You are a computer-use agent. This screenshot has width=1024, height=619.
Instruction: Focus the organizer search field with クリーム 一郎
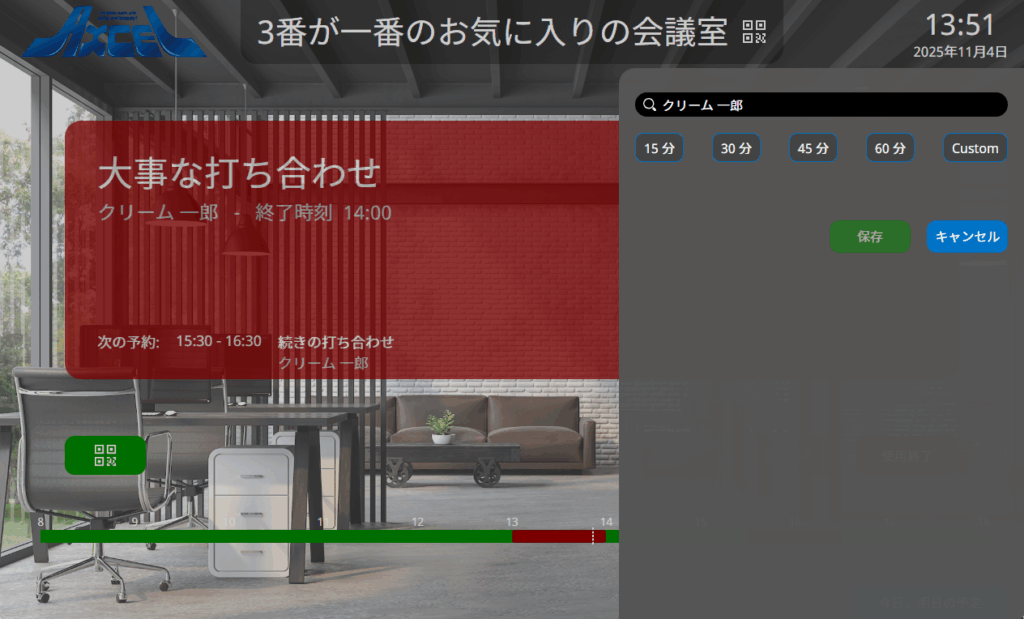[830, 105]
